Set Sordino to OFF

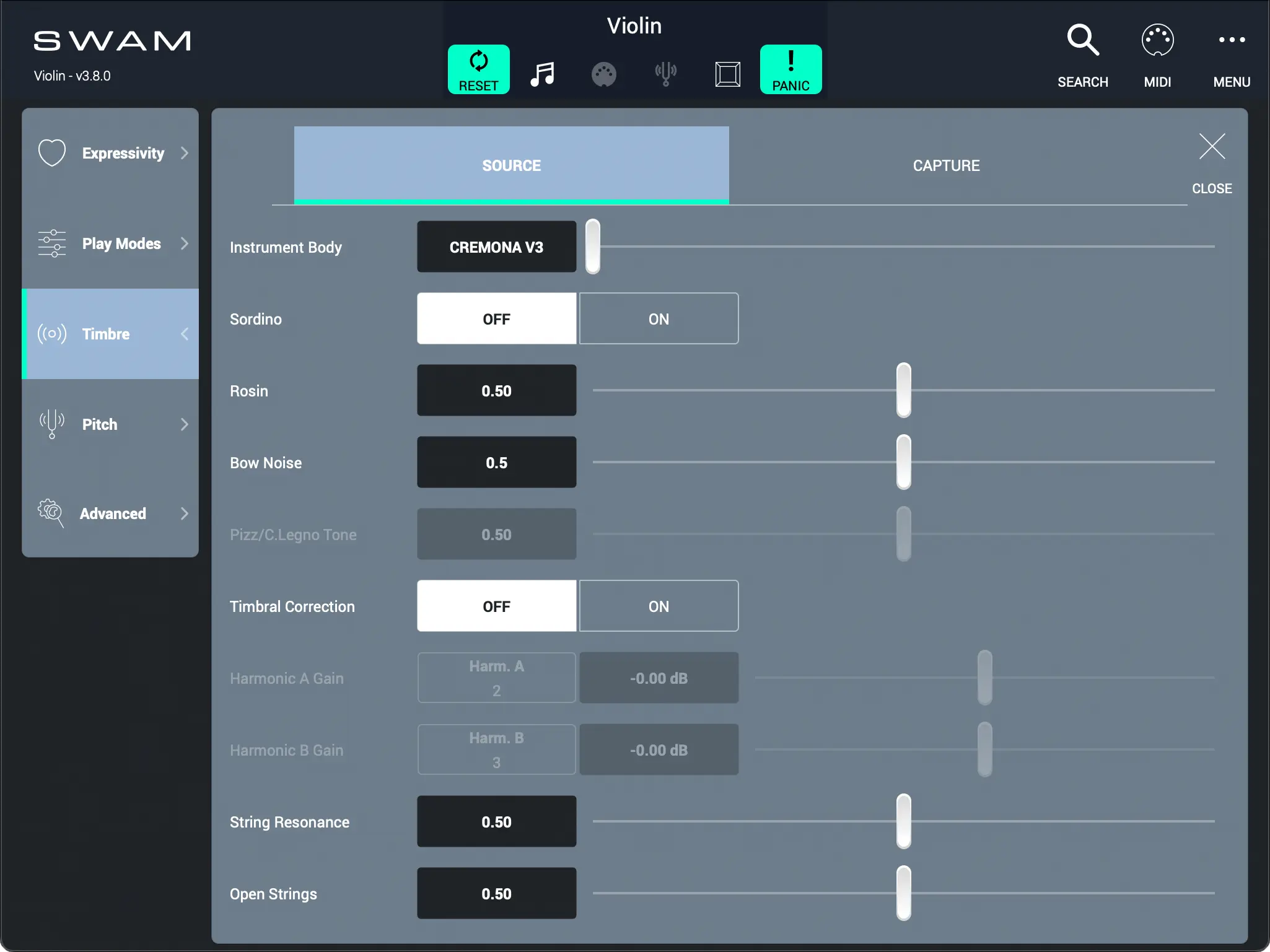point(496,319)
